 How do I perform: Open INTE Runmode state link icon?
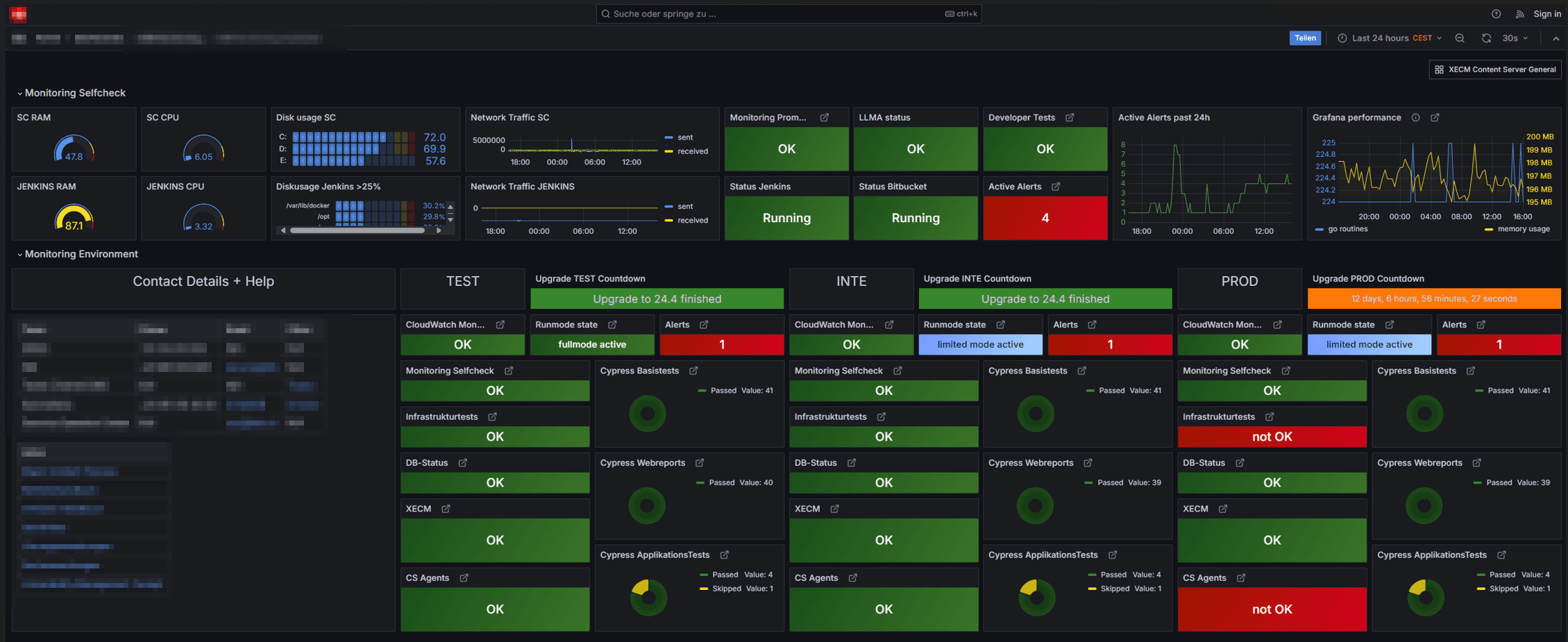[1000, 325]
